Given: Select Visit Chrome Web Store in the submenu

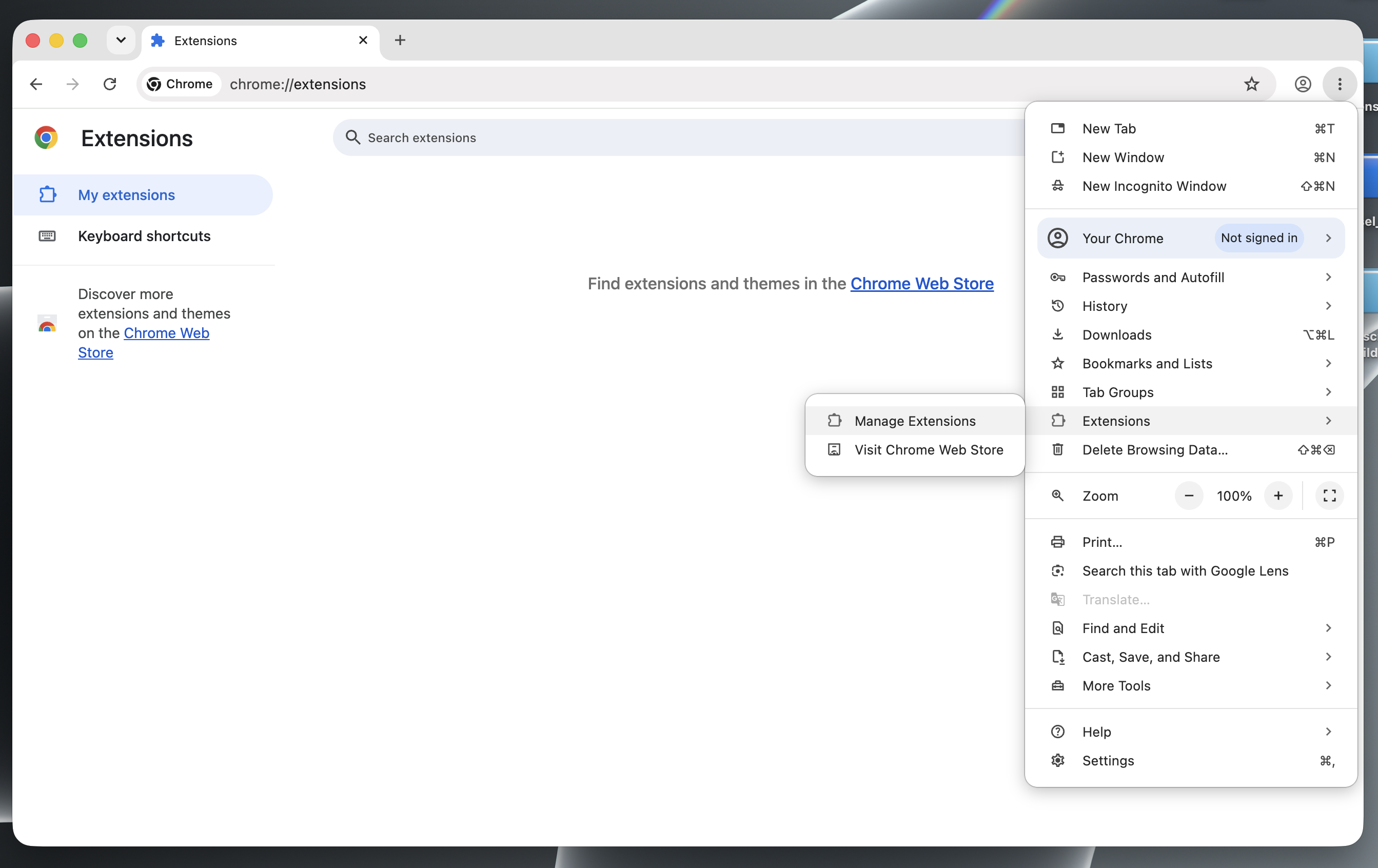Looking at the screenshot, I should point(914,450).
